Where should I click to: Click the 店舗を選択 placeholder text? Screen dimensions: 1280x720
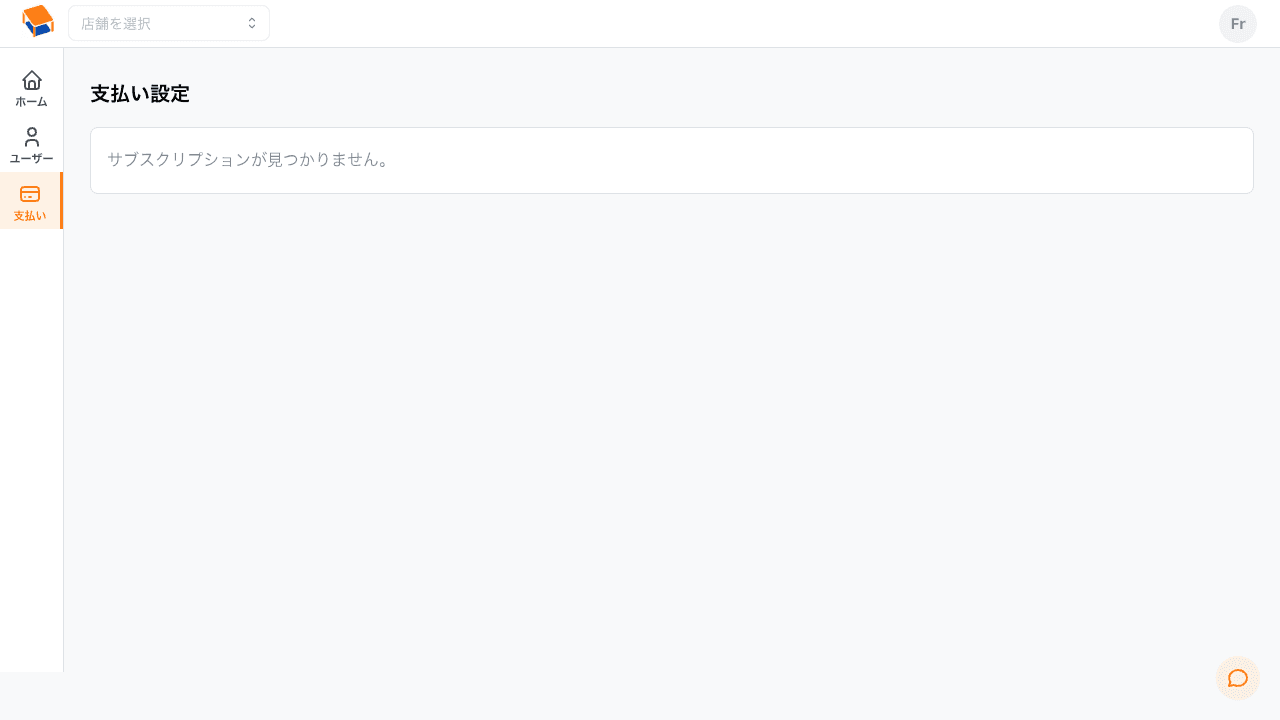click(116, 23)
